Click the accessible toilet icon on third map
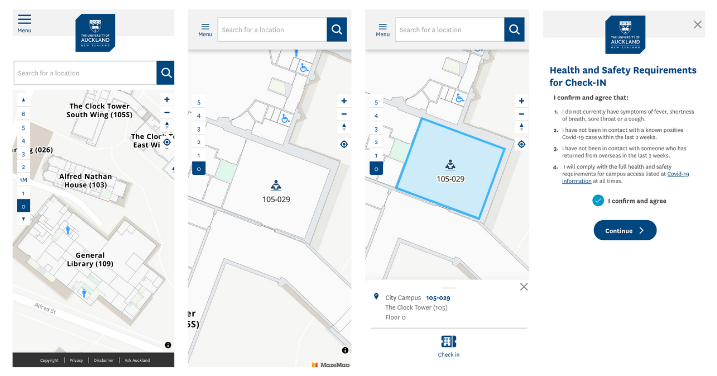The width and height of the screenshot is (717, 376). pyautogui.click(x=460, y=98)
